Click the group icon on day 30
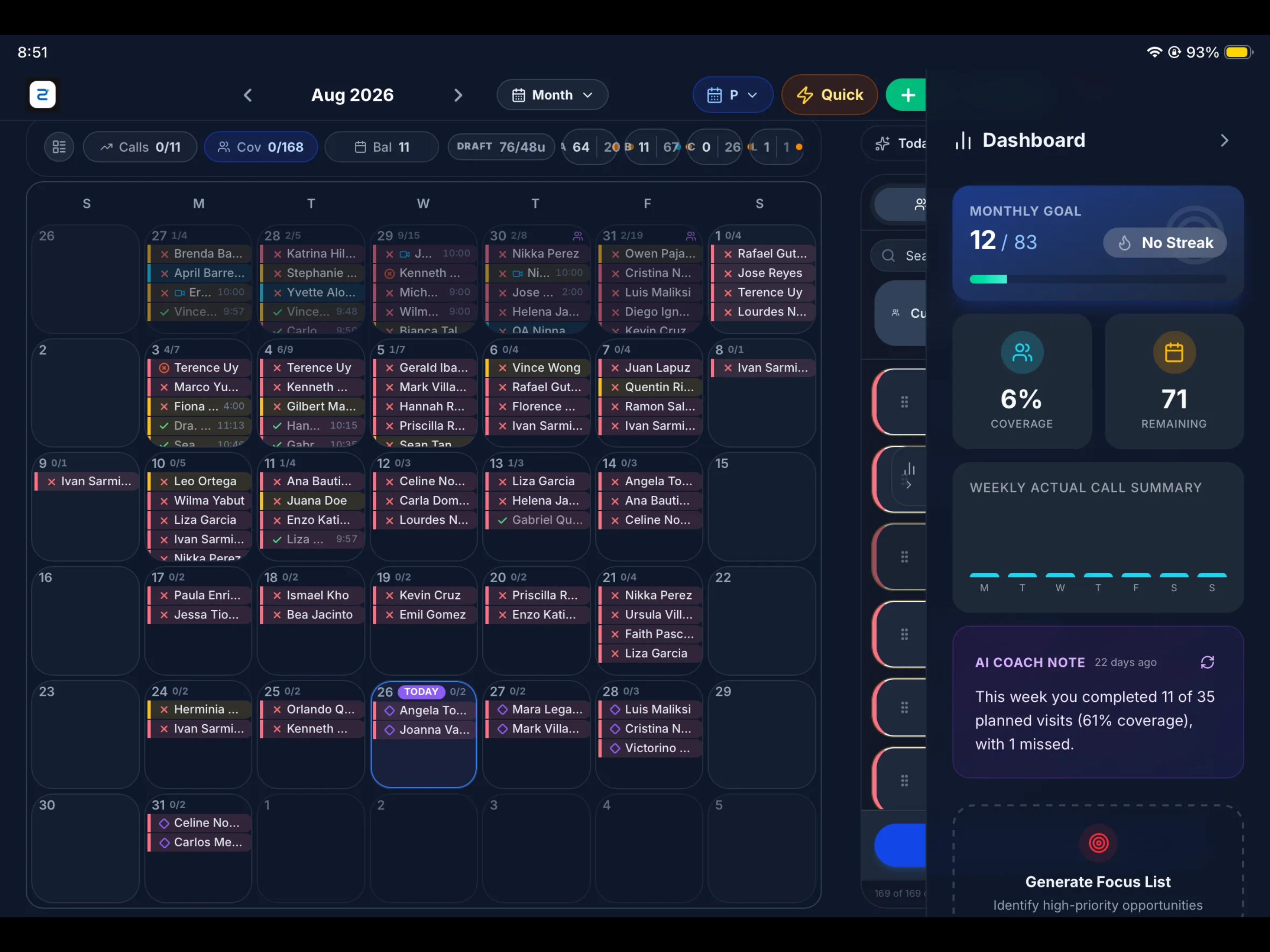The height and width of the screenshot is (952, 1270). click(x=578, y=236)
